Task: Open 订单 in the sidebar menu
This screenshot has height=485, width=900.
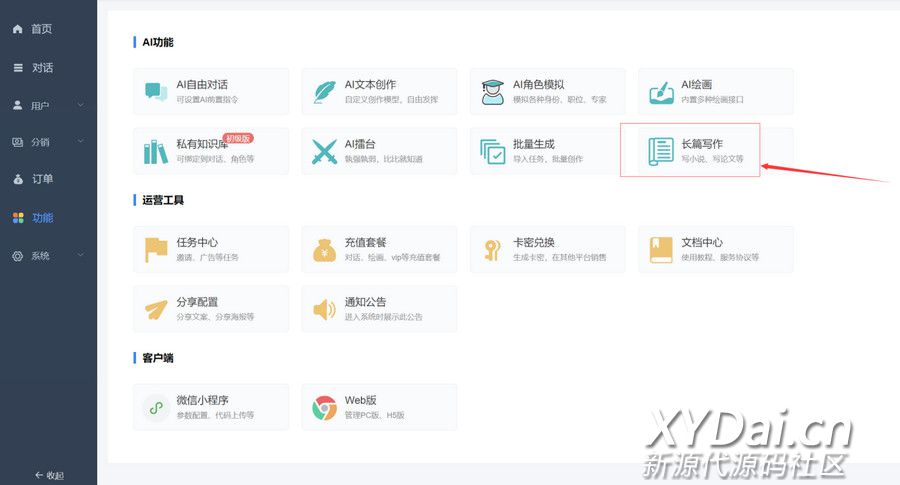Action: pos(41,180)
